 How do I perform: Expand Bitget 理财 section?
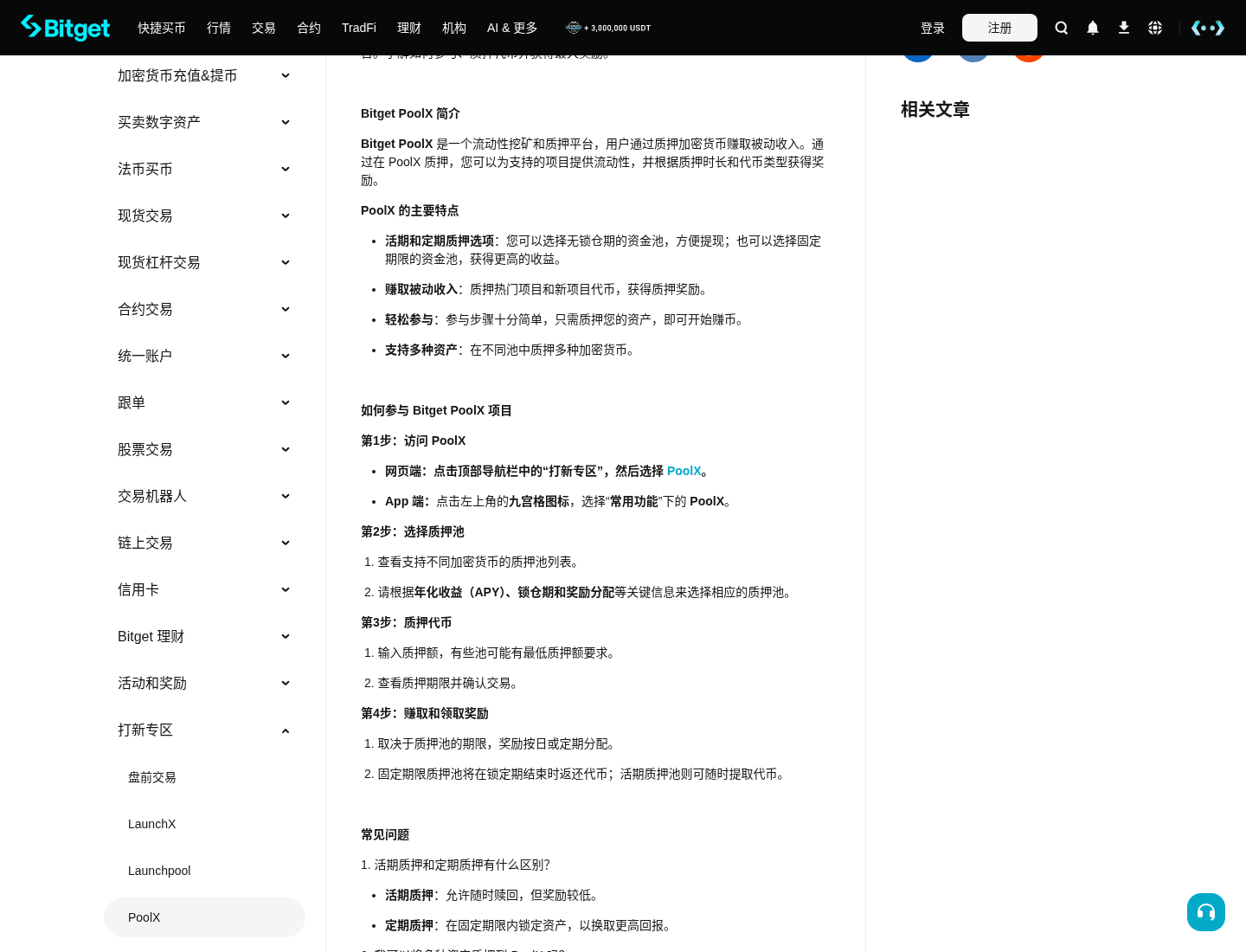[204, 636]
